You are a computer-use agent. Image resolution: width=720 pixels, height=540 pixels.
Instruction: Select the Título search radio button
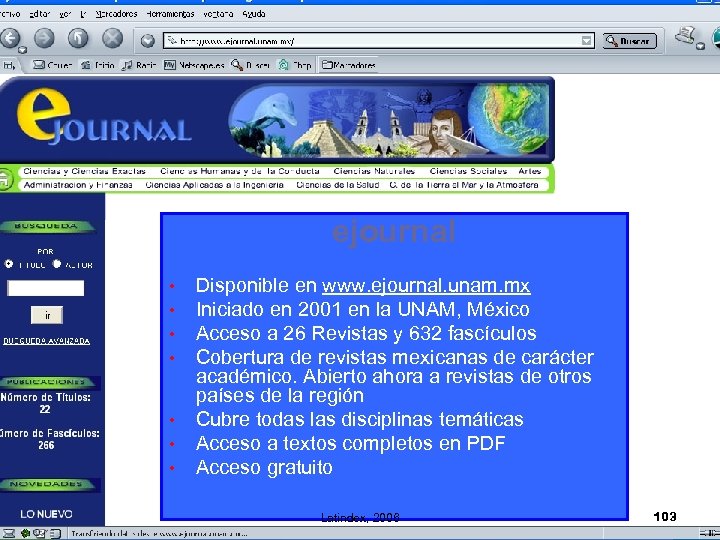coord(9,264)
